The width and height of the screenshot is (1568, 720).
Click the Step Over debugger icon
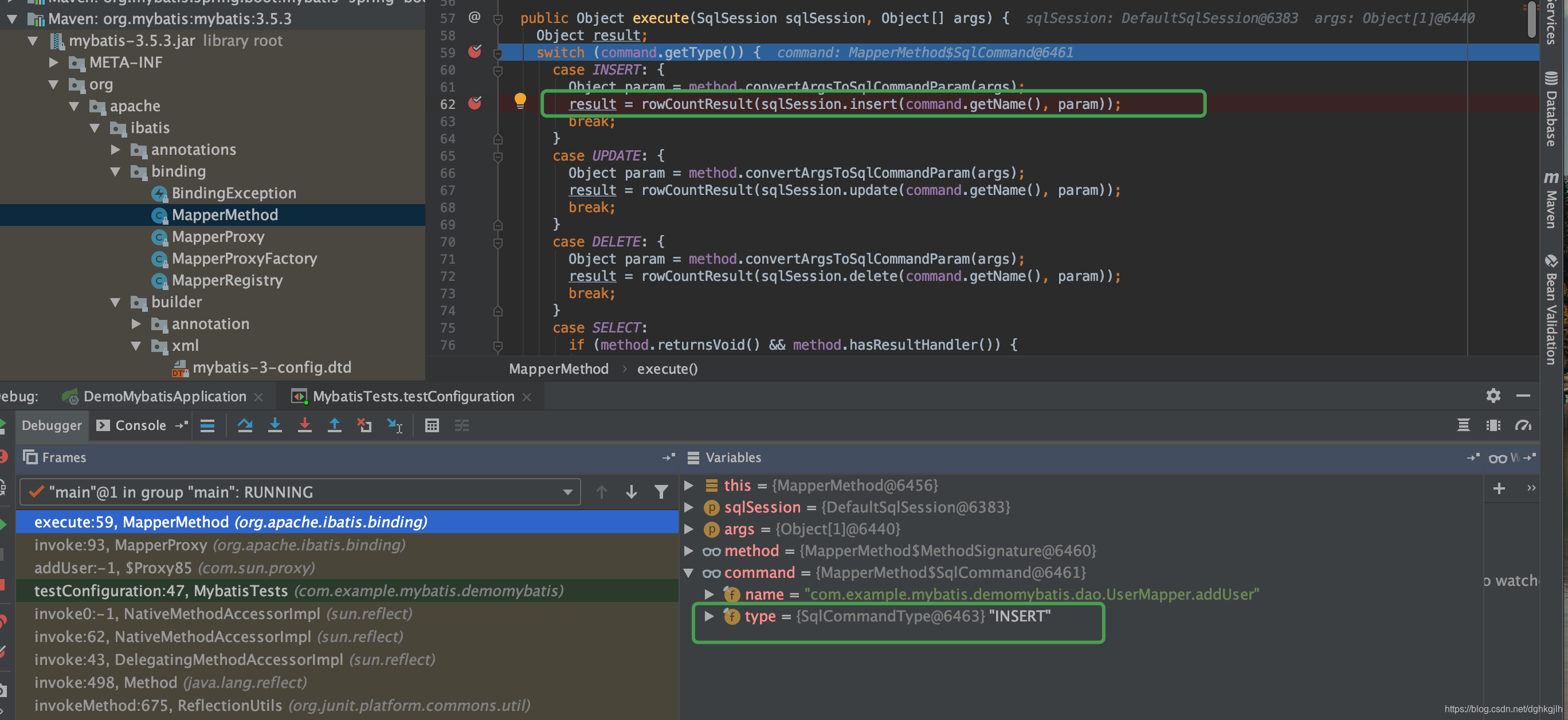245,425
